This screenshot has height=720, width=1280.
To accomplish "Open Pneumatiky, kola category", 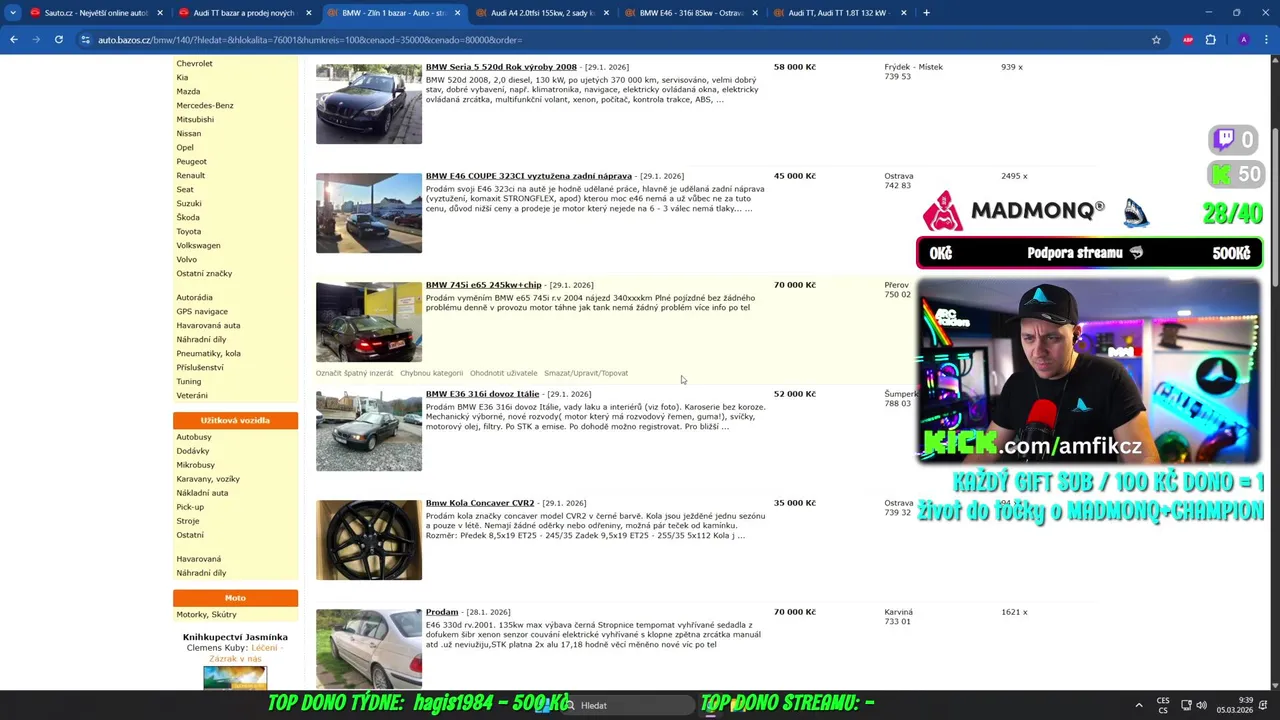I will pos(208,353).
